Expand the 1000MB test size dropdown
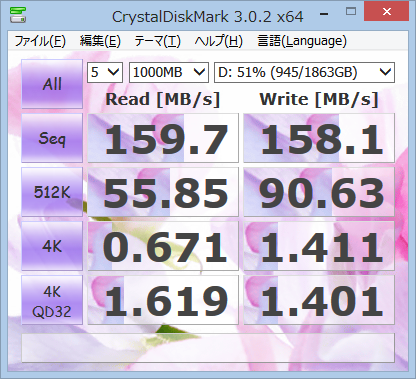 tap(169, 72)
